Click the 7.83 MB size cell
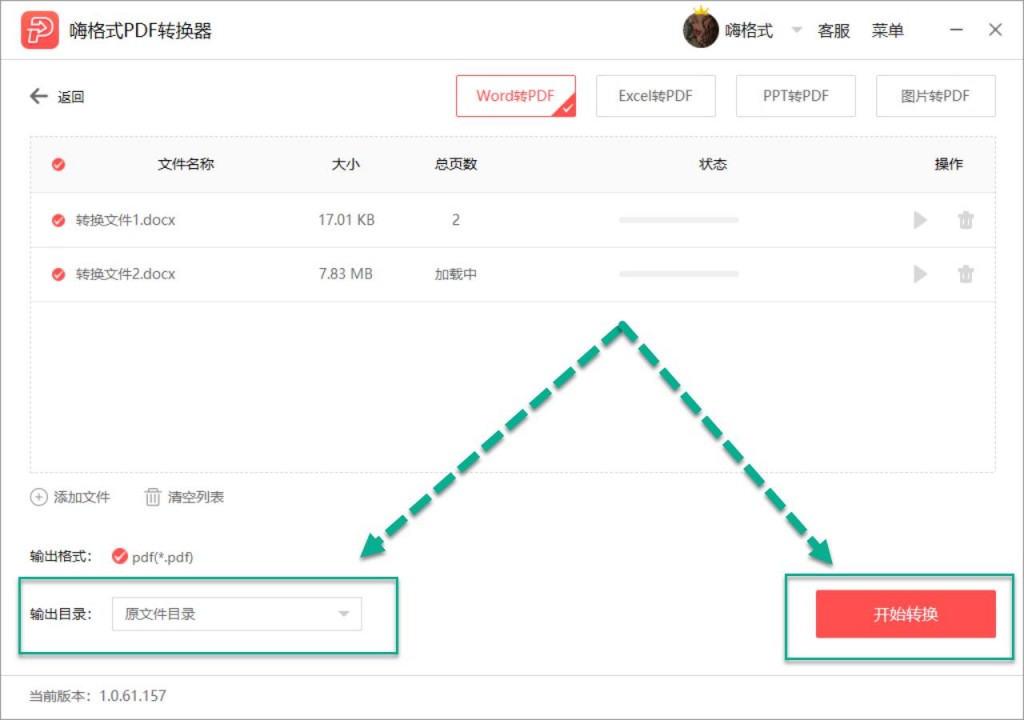The width and height of the screenshot is (1024, 720). [345, 274]
